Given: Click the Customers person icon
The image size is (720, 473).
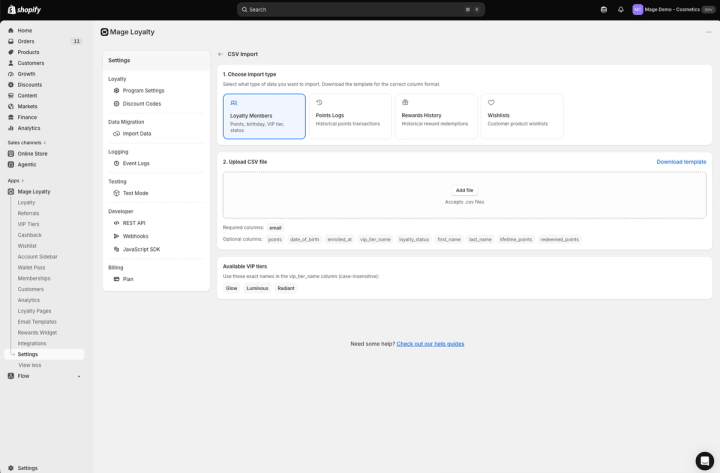Looking at the screenshot, I should [11, 63].
